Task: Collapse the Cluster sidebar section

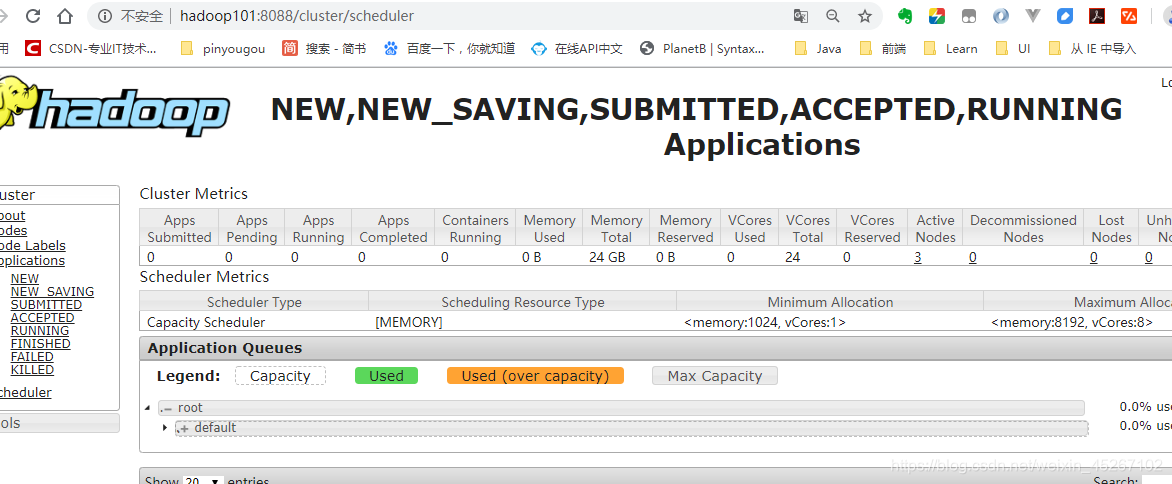Action: point(59,195)
